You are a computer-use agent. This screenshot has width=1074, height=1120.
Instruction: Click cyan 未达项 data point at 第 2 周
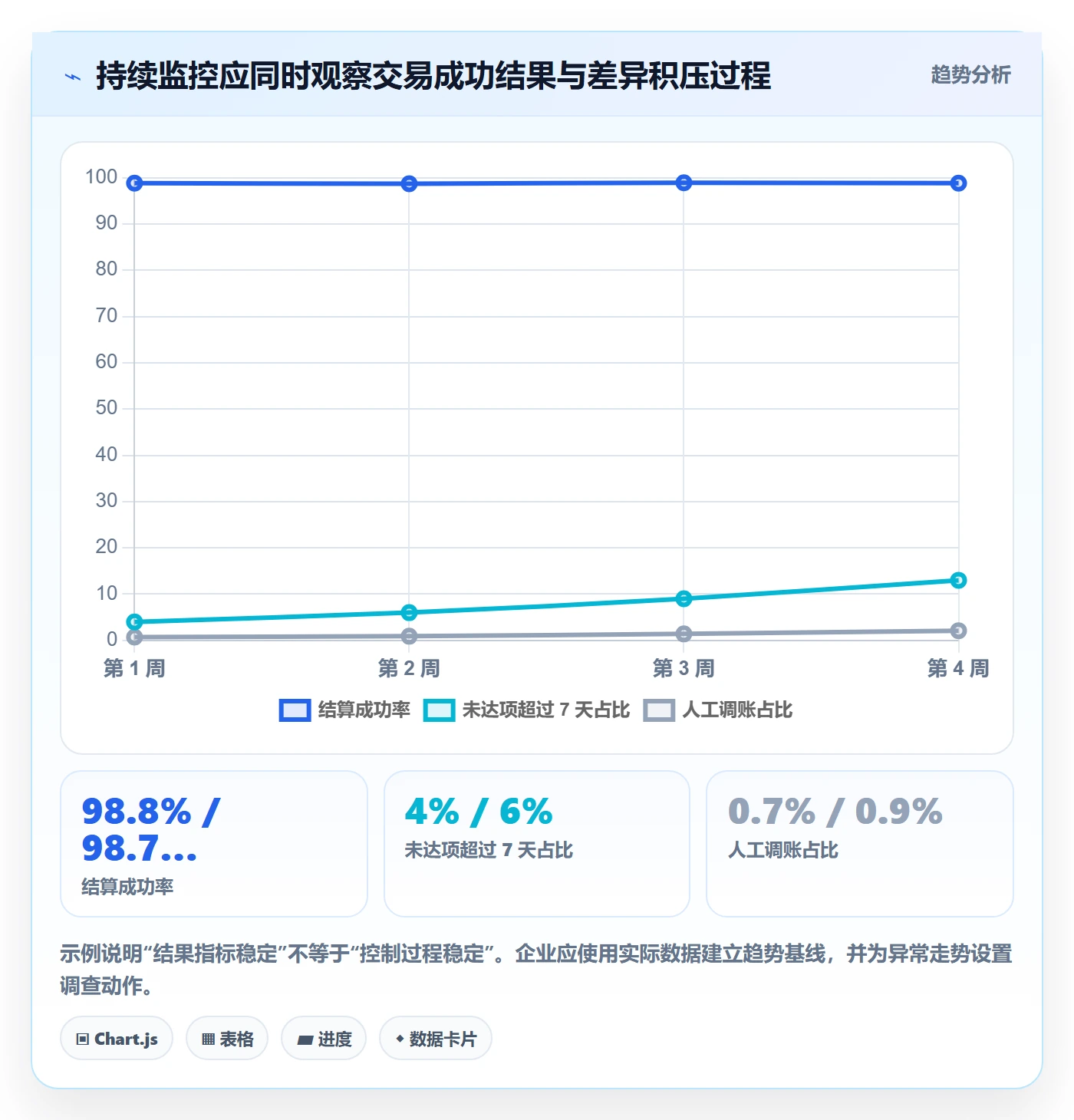coord(409,612)
